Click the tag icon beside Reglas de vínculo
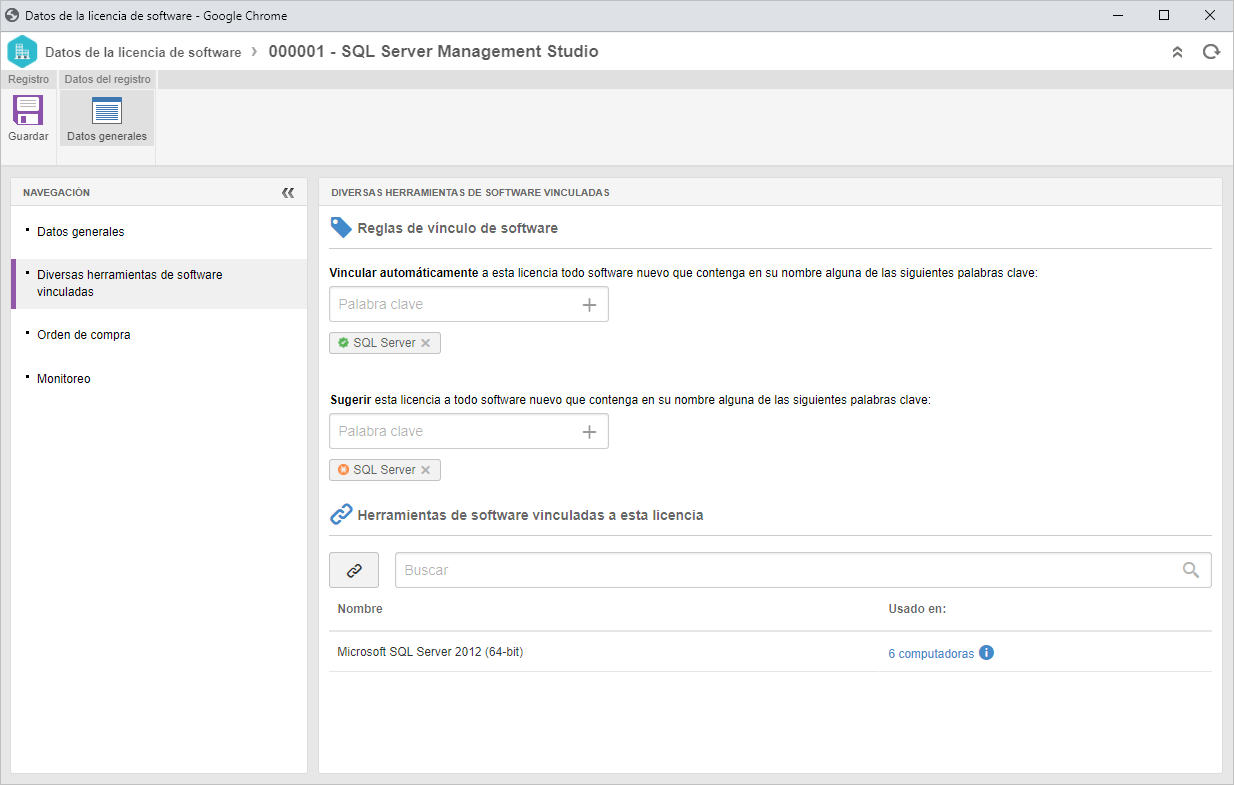The width and height of the screenshot is (1234, 785). [x=341, y=228]
